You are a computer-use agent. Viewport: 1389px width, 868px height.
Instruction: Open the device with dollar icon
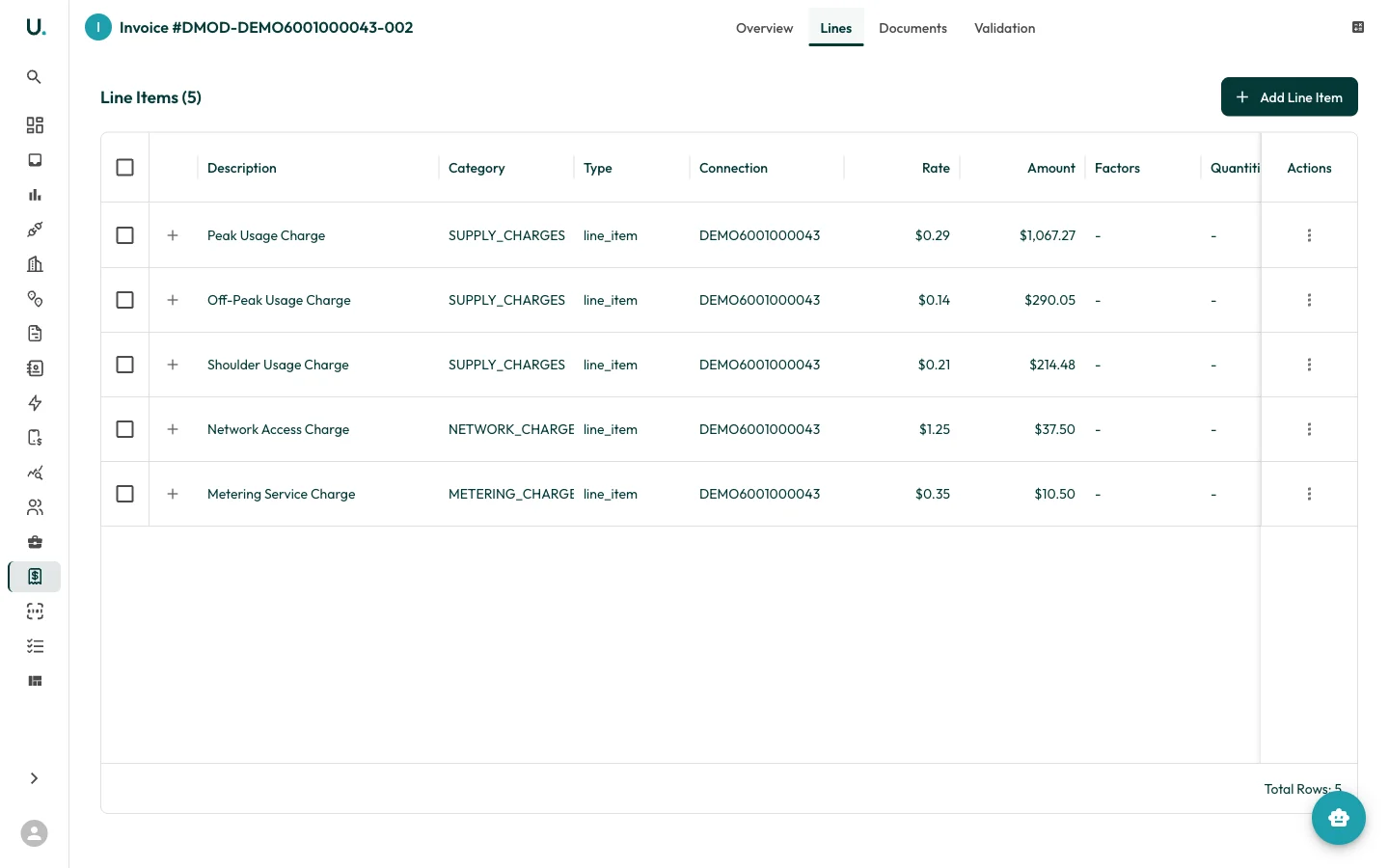[x=35, y=438]
